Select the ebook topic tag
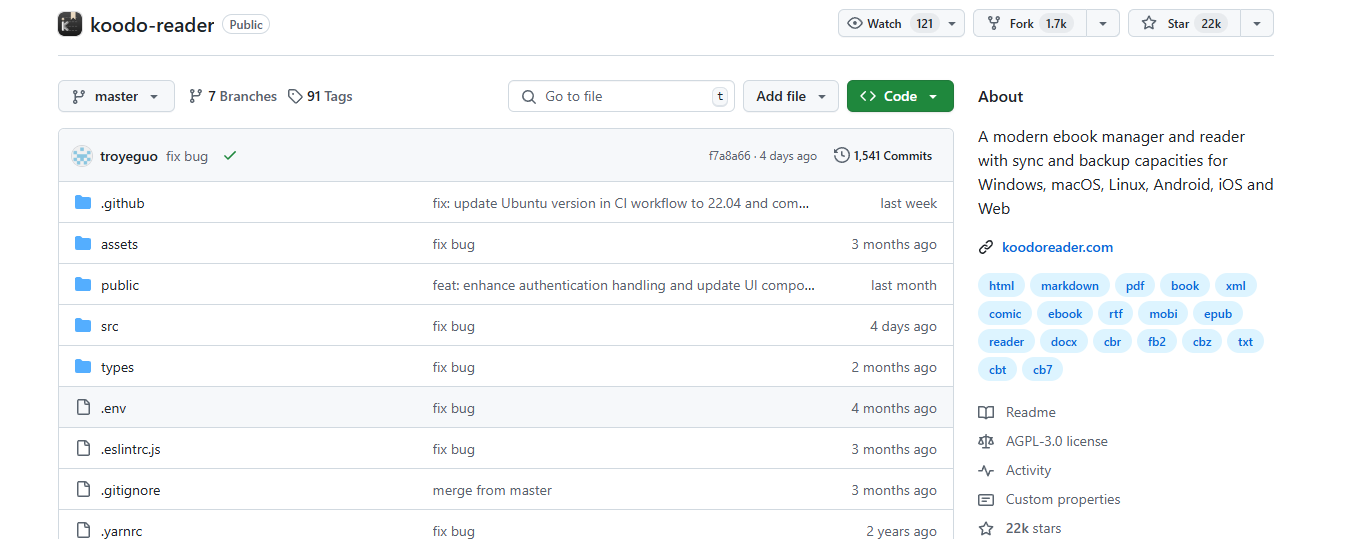 point(1065,314)
